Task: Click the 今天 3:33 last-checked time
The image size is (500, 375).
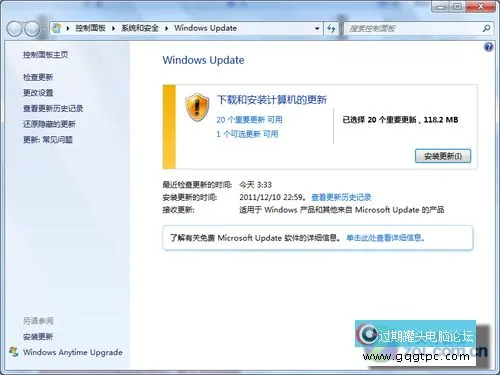Action: pyautogui.click(x=256, y=185)
